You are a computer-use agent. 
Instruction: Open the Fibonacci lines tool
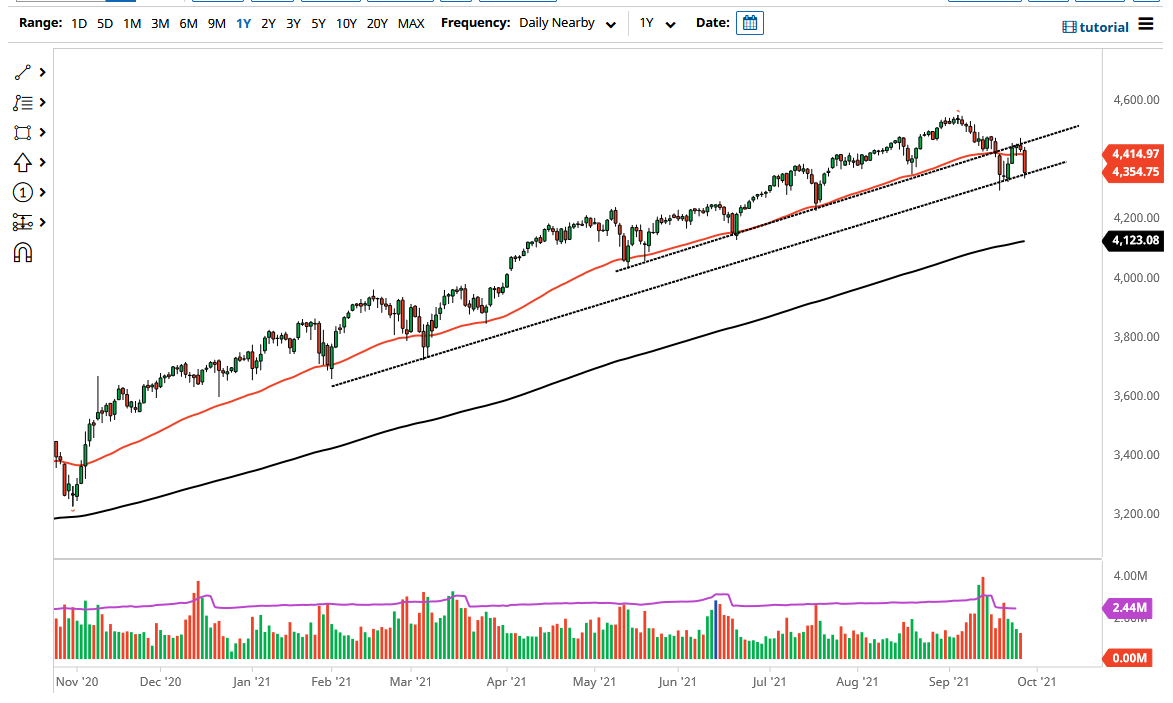pyautogui.click(x=20, y=102)
